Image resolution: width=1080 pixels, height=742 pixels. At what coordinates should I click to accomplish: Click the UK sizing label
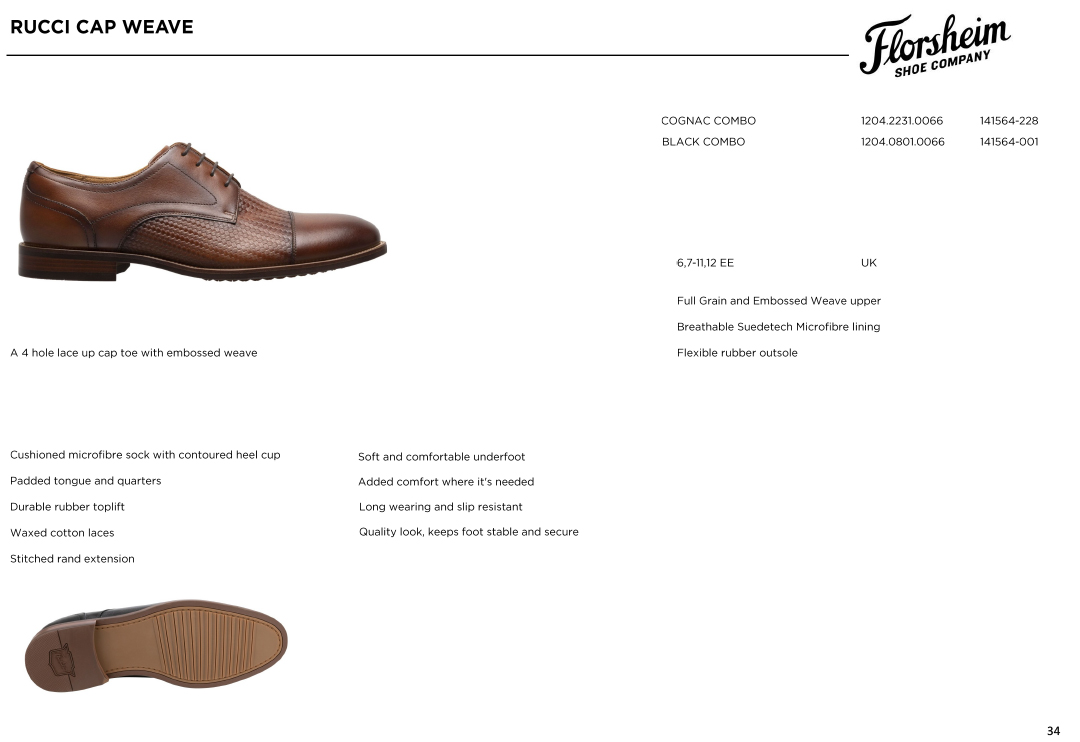click(x=869, y=263)
